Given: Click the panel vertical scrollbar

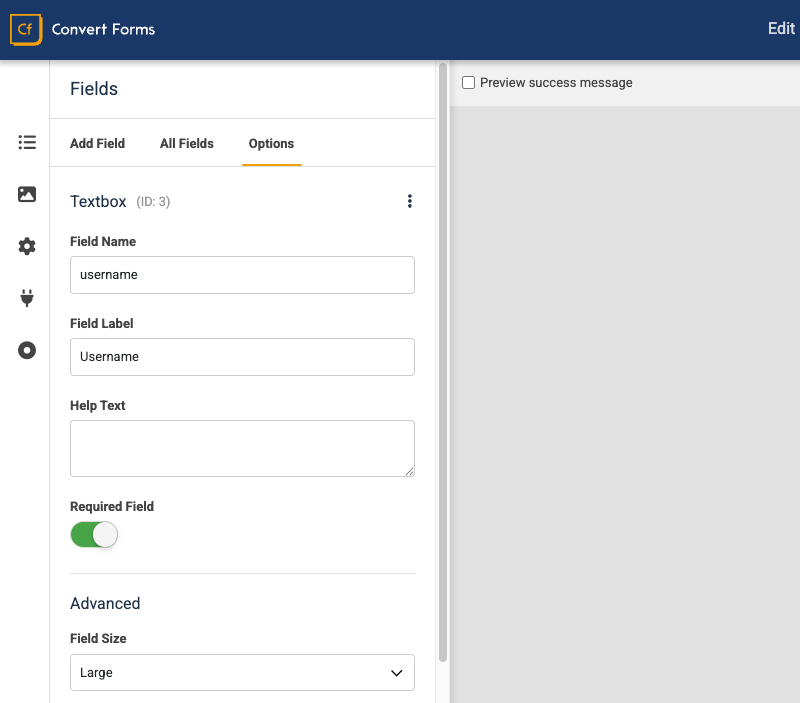Looking at the screenshot, I should pos(443,362).
